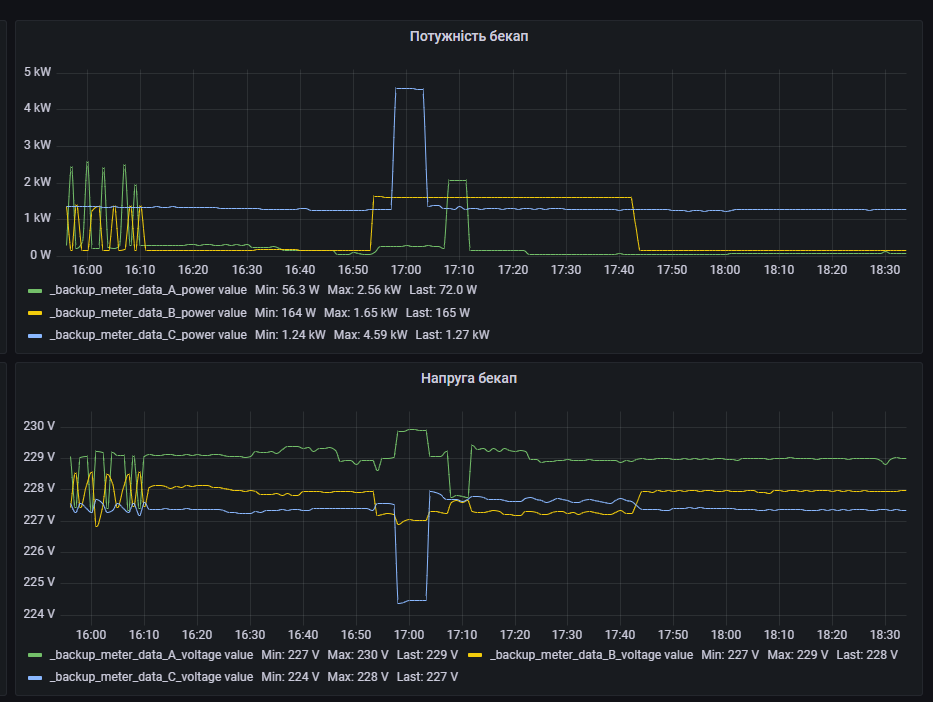Screen dimensions: 933x702
Task: Click the green voltage peak near 230 V
Action: tap(412, 430)
